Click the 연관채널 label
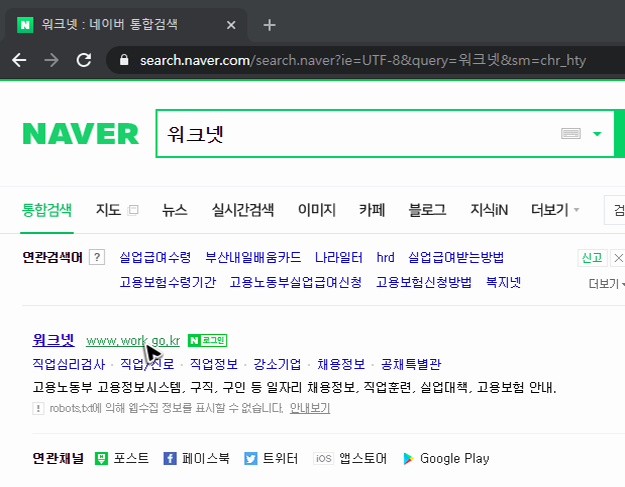This screenshot has height=487, width=625. tap(58, 459)
